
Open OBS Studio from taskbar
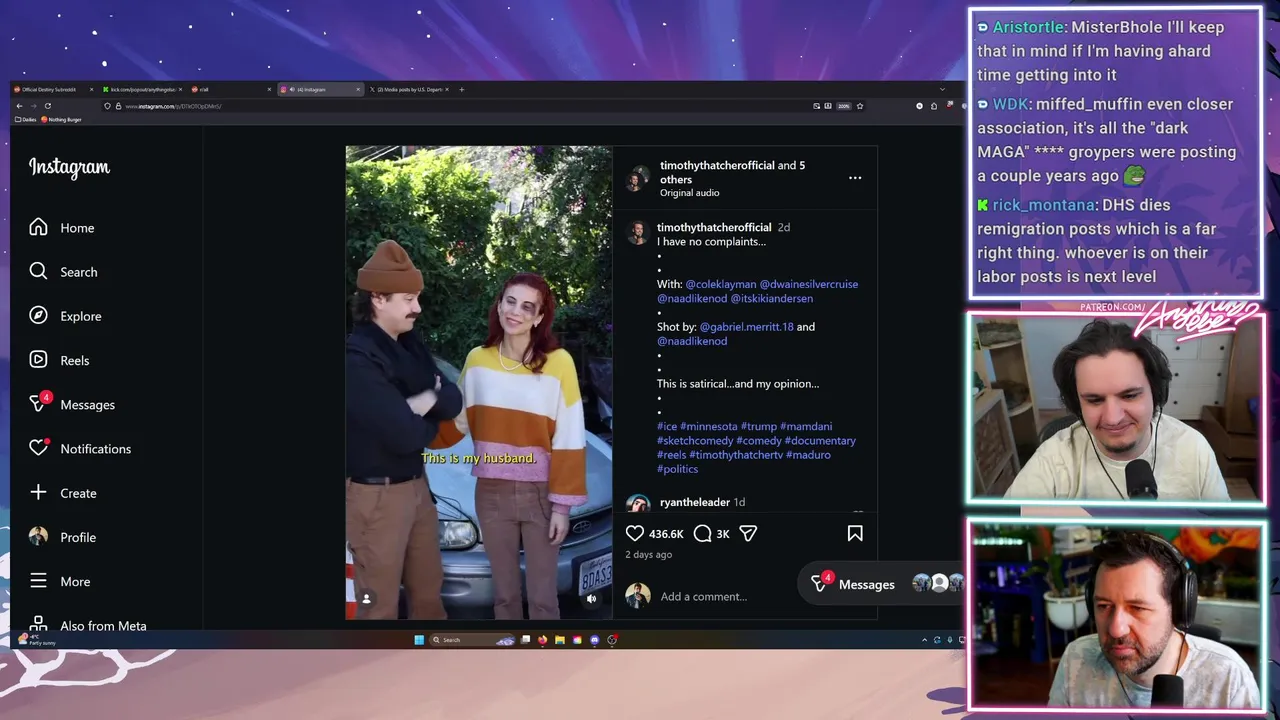pos(612,640)
